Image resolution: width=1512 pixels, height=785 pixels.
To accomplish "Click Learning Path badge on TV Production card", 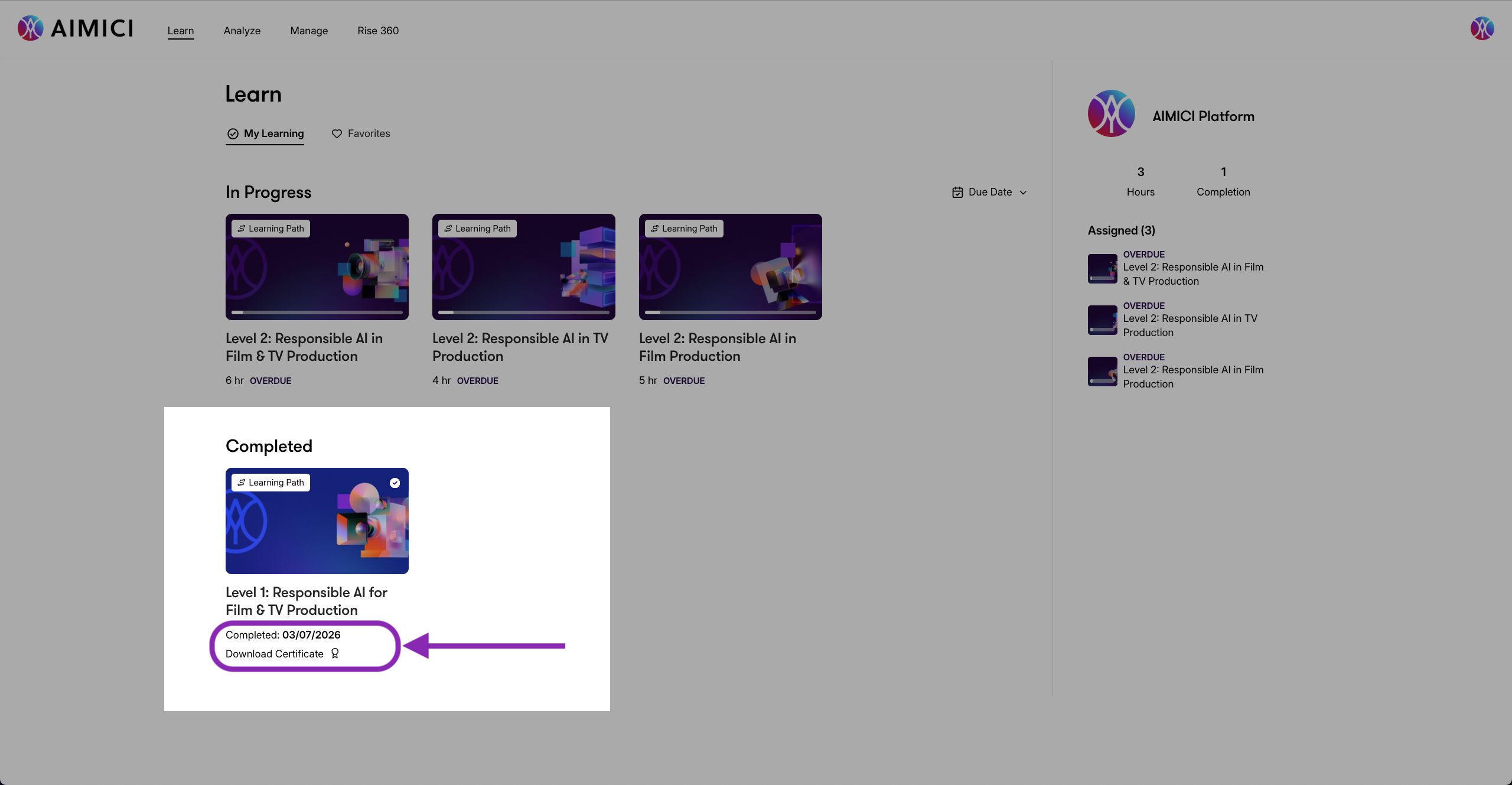I will [x=477, y=229].
